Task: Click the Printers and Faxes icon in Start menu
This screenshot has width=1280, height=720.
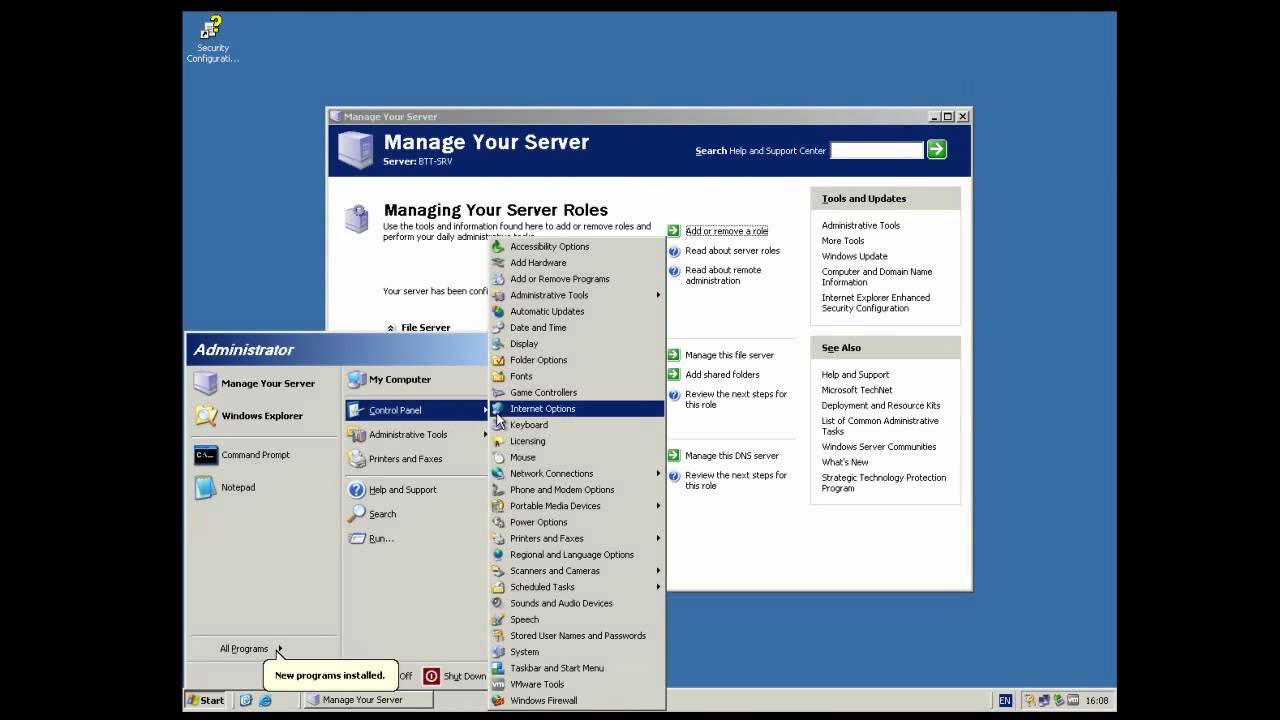Action: pyautogui.click(x=356, y=459)
